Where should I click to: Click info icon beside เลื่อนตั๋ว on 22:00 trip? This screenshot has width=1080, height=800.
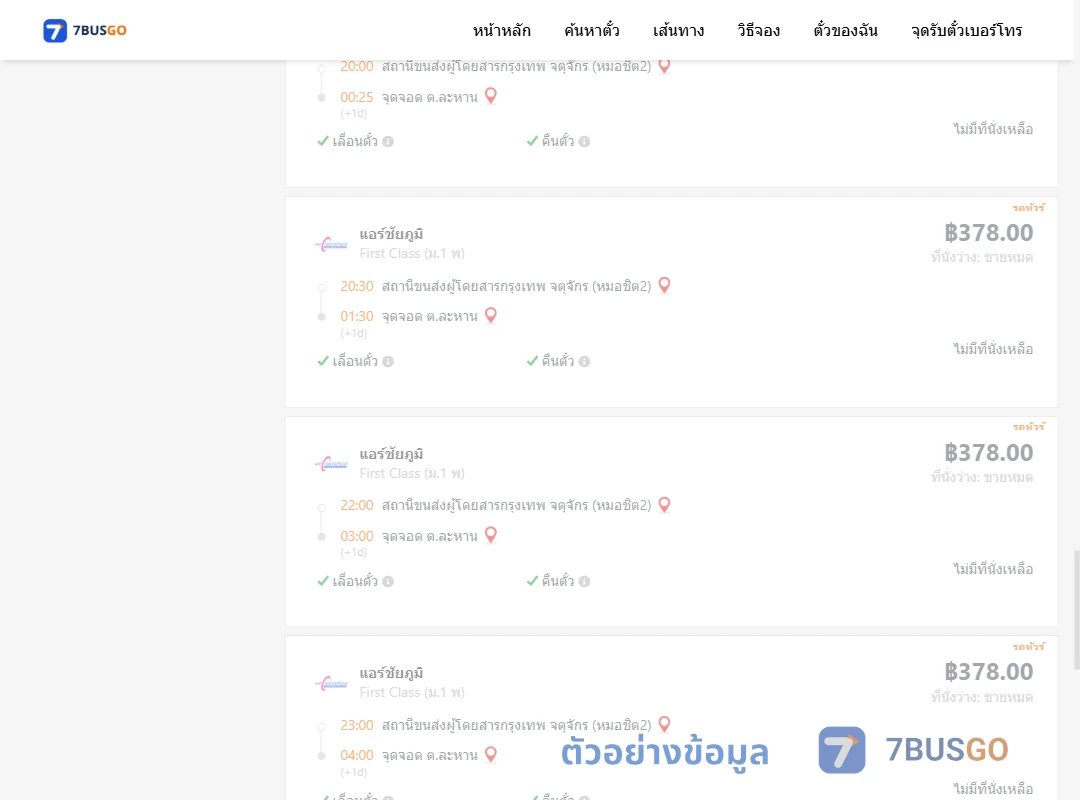click(x=388, y=582)
